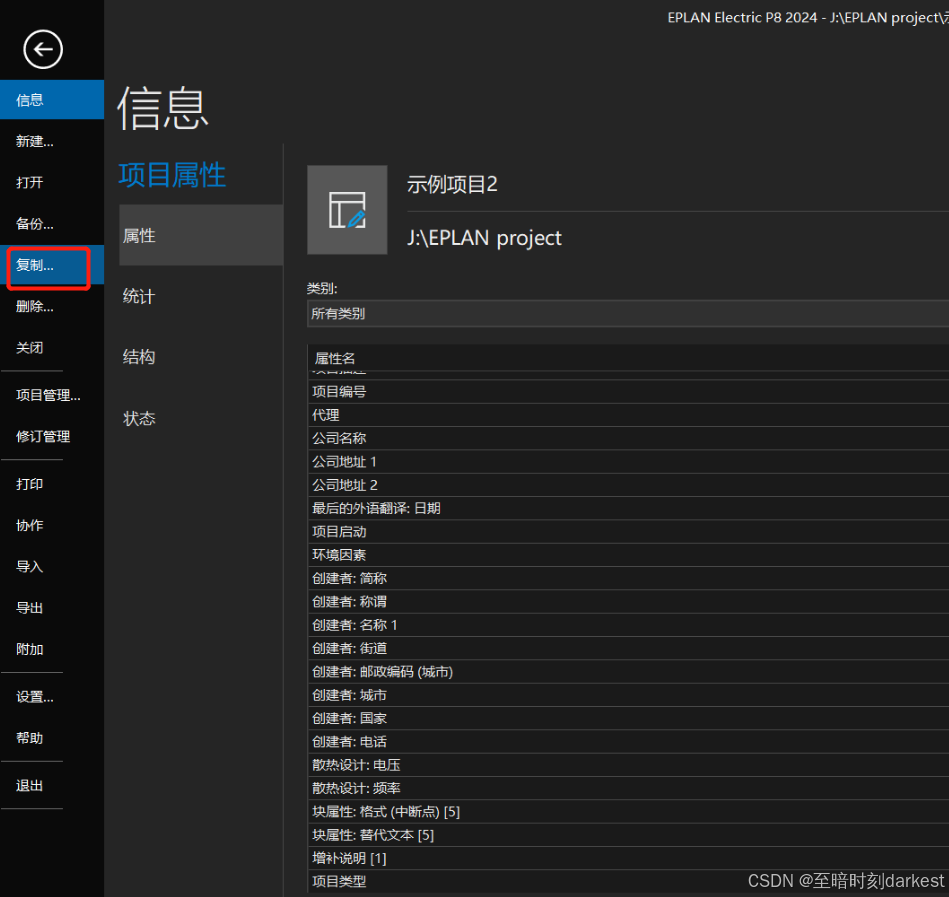This screenshot has width=949, height=897.
Task: Open 修订管理 entry
Action: [x=52, y=436]
